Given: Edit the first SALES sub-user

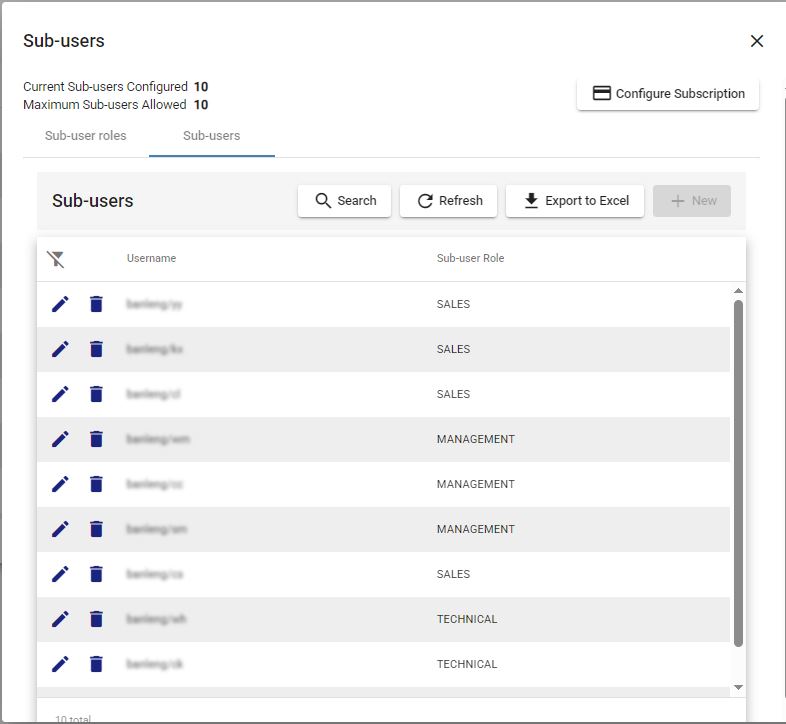Looking at the screenshot, I should coord(60,304).
